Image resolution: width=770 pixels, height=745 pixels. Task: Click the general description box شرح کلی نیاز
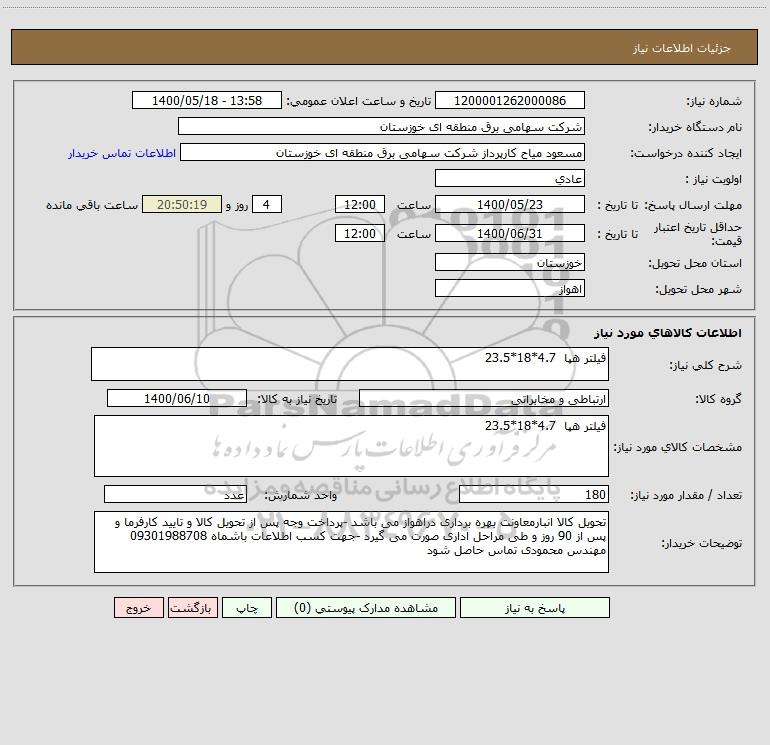350,364
